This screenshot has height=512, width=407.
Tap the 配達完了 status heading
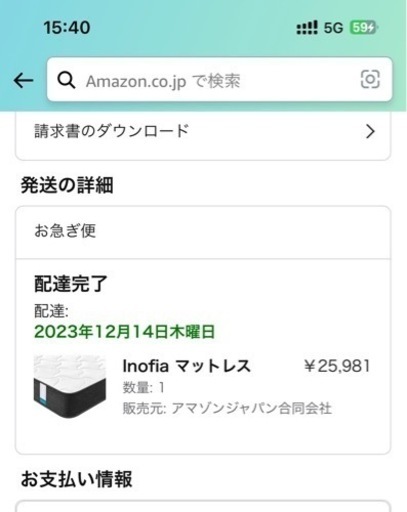[71, 284]
